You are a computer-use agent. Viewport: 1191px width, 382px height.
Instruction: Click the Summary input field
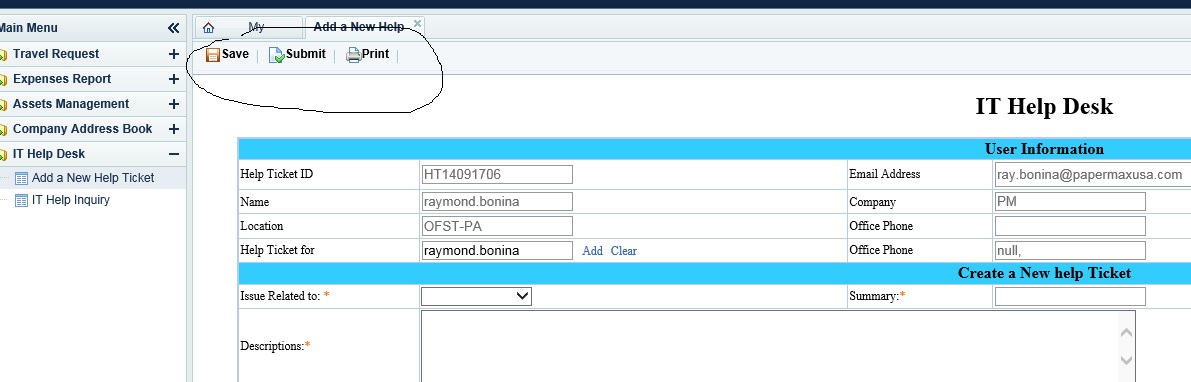tap(1070, 296)
